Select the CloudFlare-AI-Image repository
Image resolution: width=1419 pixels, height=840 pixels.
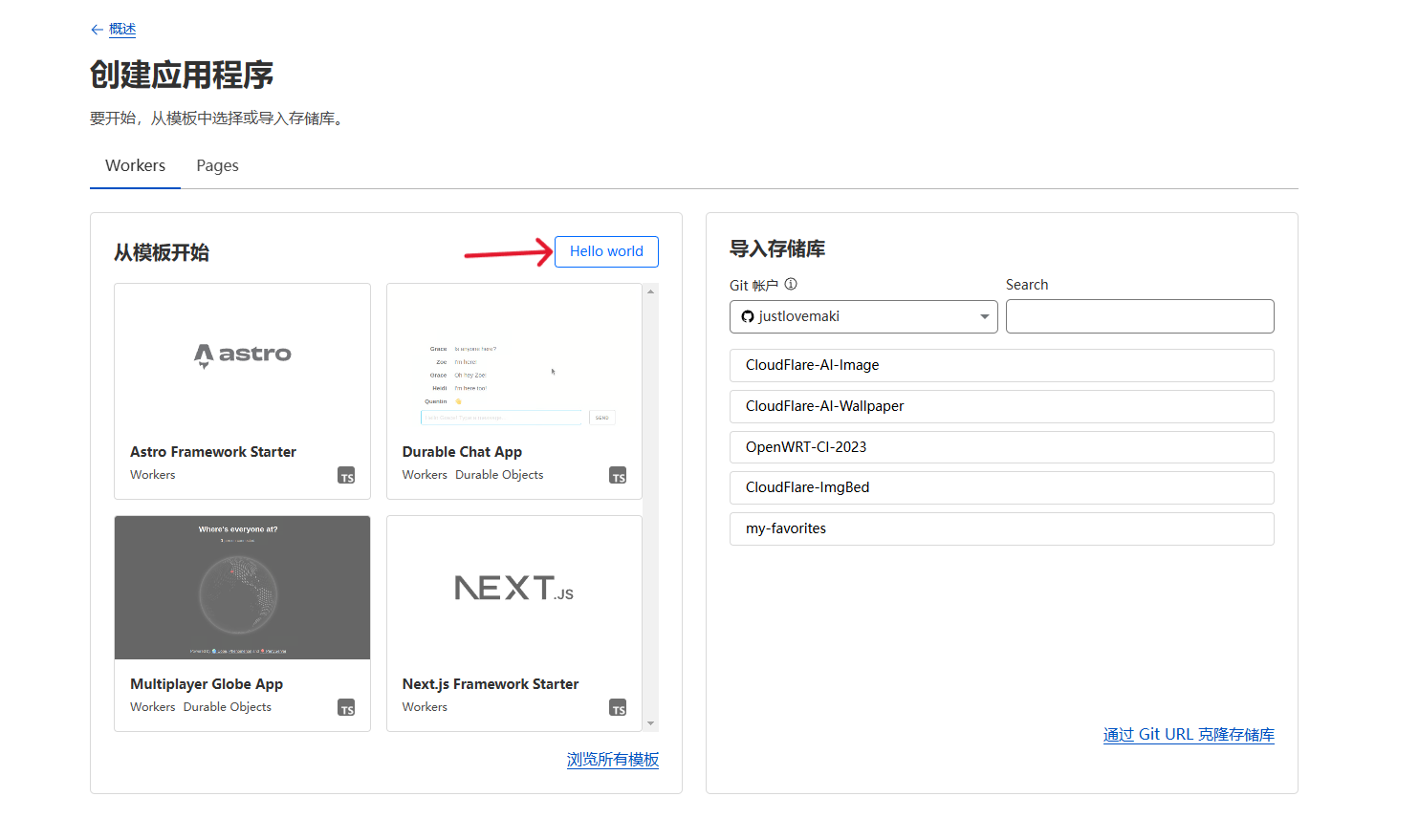(x=1002, y=365)
